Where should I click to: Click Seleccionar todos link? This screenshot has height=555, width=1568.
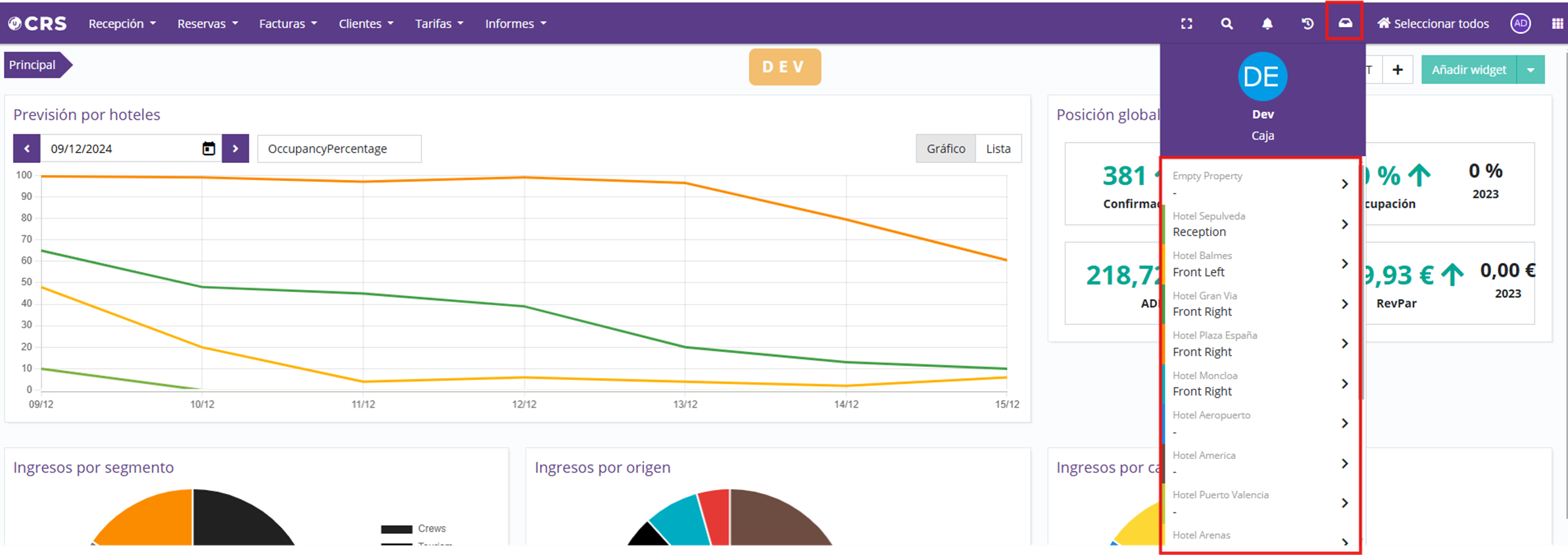pyautogui.click(x=1433, y=24)
